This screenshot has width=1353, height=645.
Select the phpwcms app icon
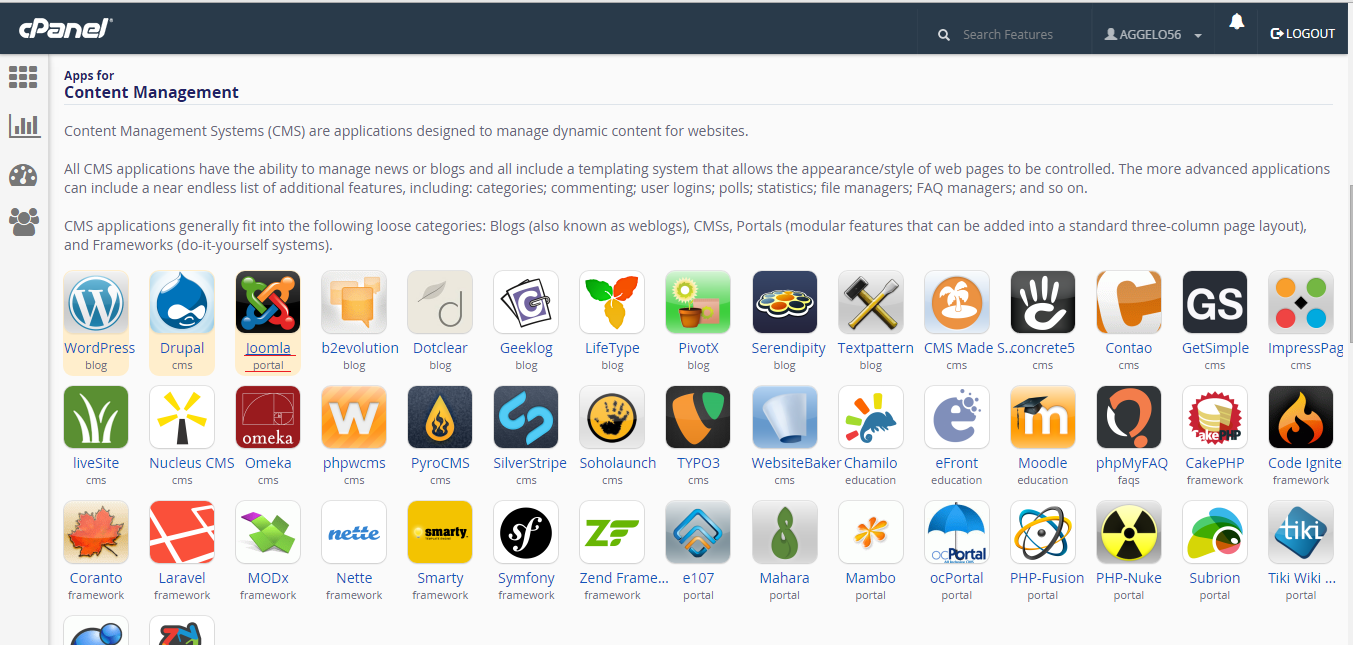(354, 417)
